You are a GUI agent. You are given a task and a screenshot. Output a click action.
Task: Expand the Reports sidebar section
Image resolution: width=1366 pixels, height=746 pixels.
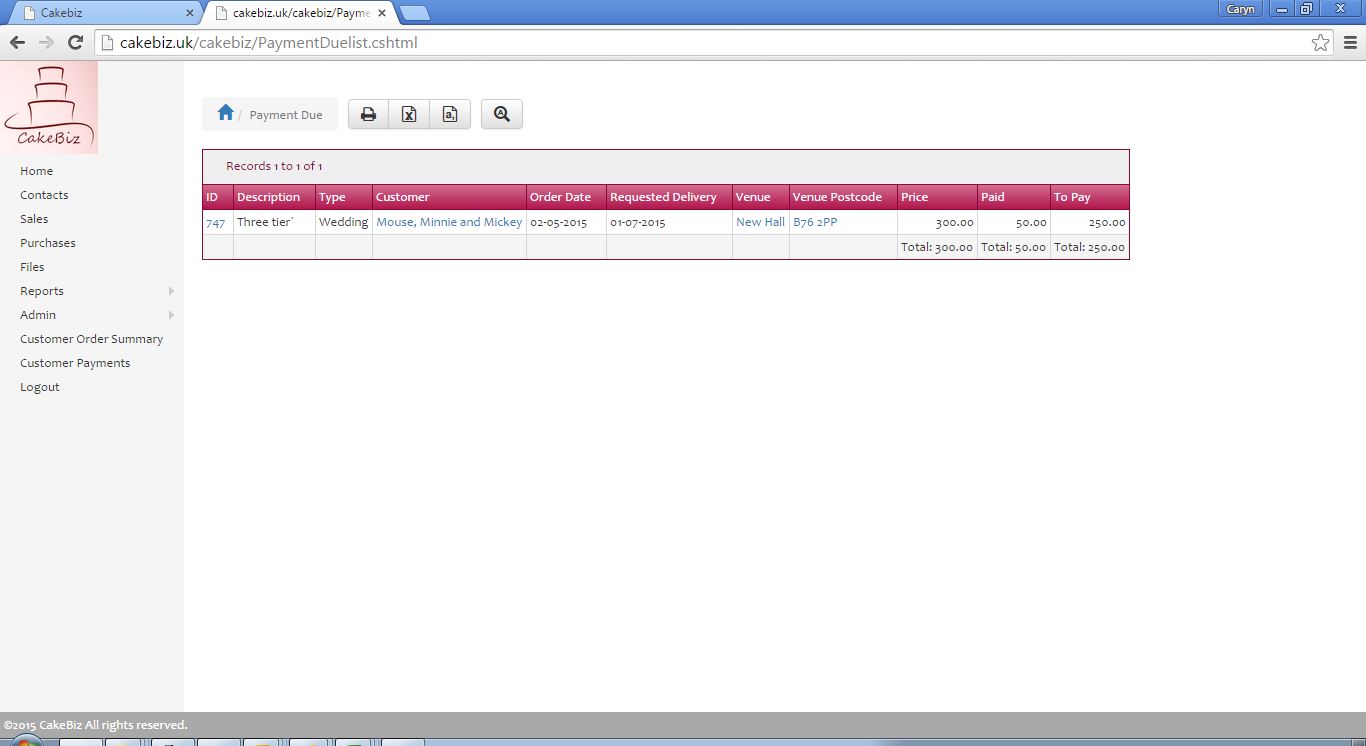tap(42, 290)
